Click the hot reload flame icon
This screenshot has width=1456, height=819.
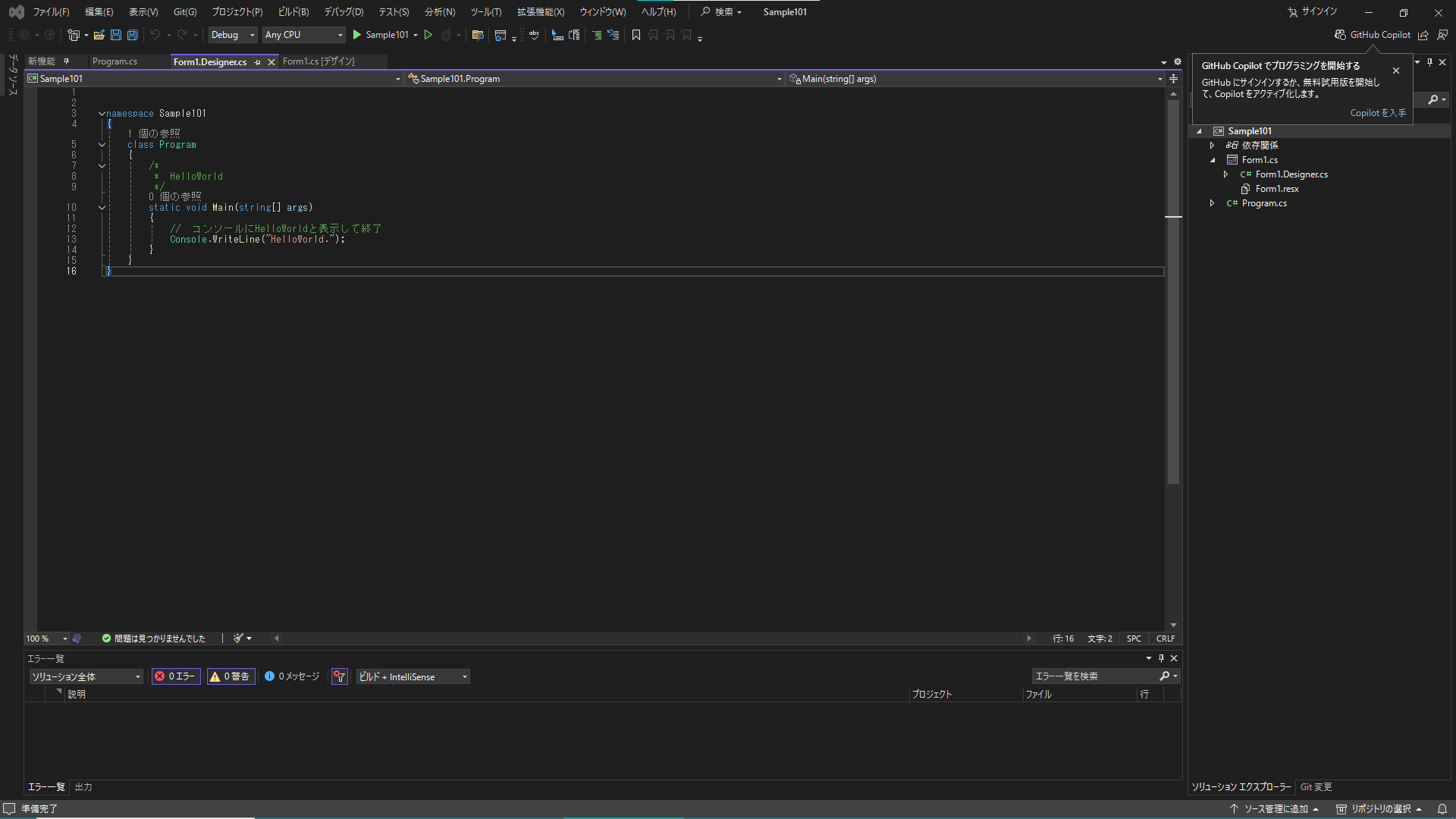447,35
